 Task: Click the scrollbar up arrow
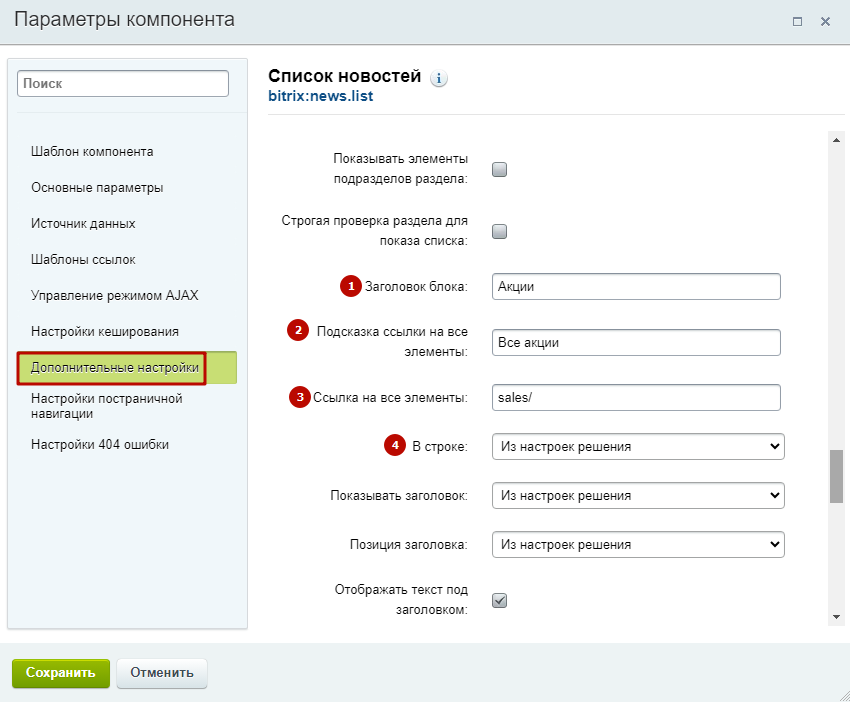click(836, 140)
